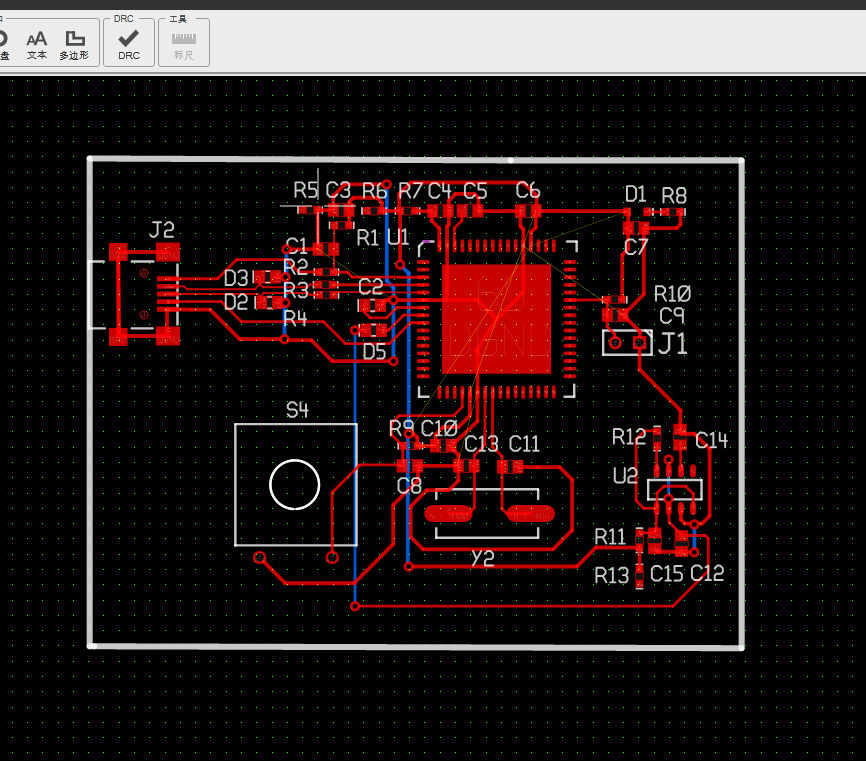Viewport: 866px width, 761px height.
Task: Select the right pad of crystal Y2
Action: (530, 515)
